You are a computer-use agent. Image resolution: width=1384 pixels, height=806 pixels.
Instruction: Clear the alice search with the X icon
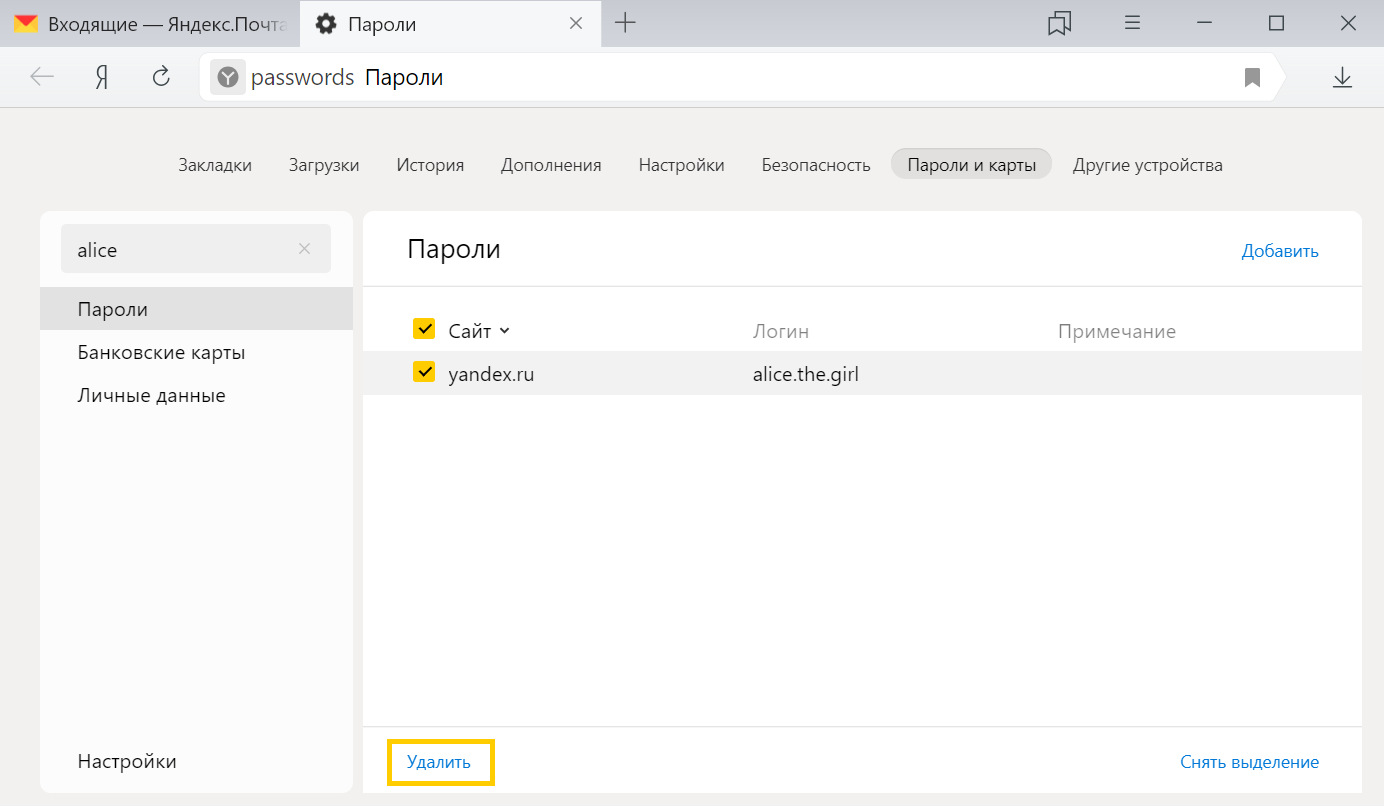tap(304, 249)
